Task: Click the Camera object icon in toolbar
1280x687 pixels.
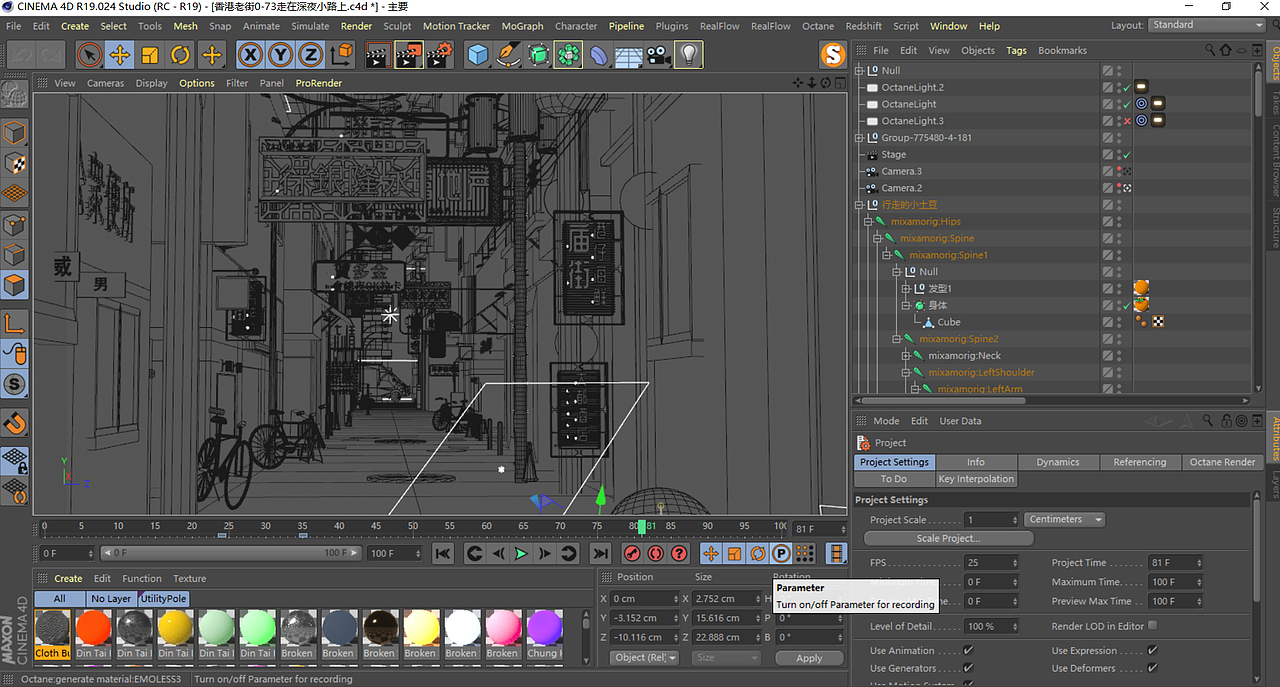Action: (657, 55)
